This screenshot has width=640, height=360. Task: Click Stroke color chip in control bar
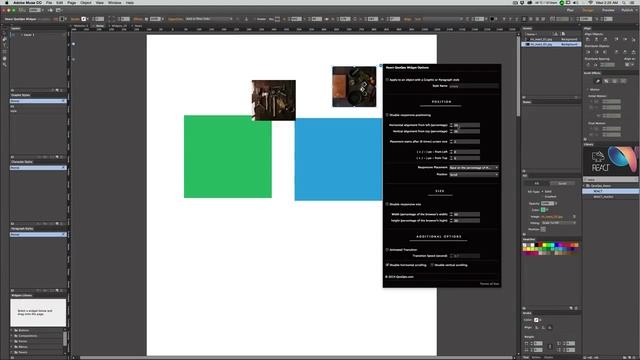pos(84,19)
